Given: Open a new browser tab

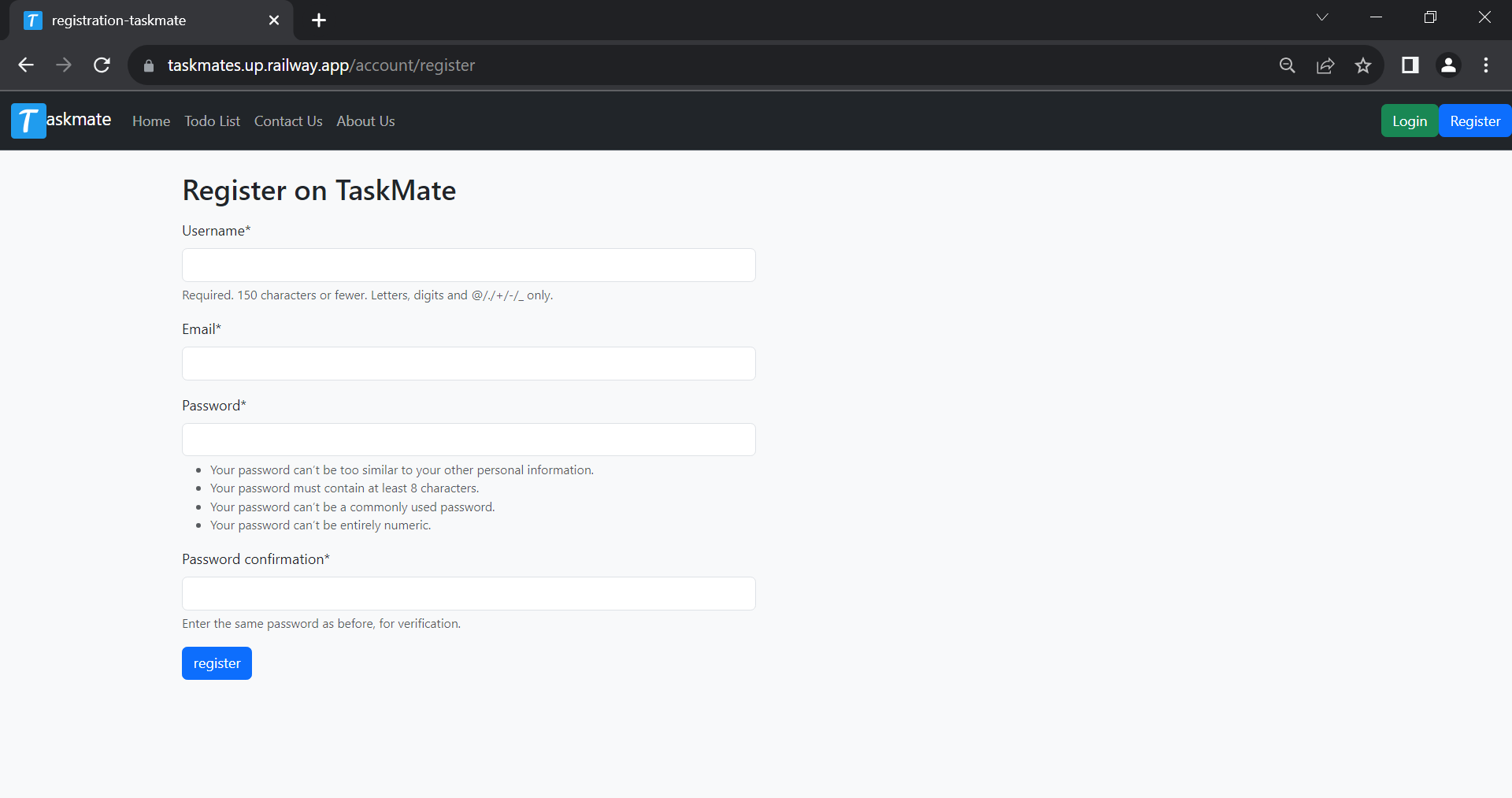Looking at the screenshot, I should click(318, 20).
